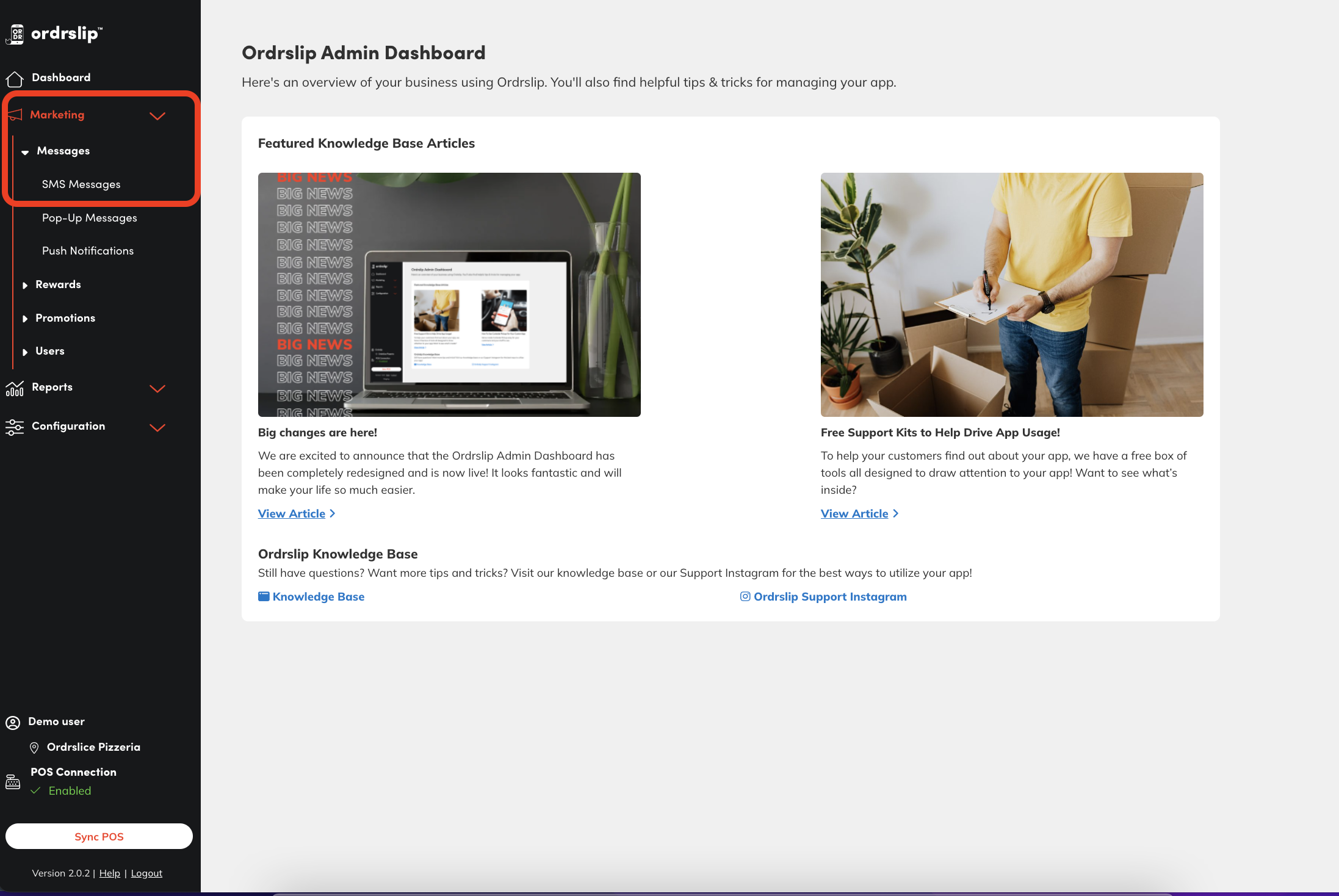This screenshot has width=1339, height=896.
Task: Click the Big News laptop thumbnail
Action: point(449,295)
